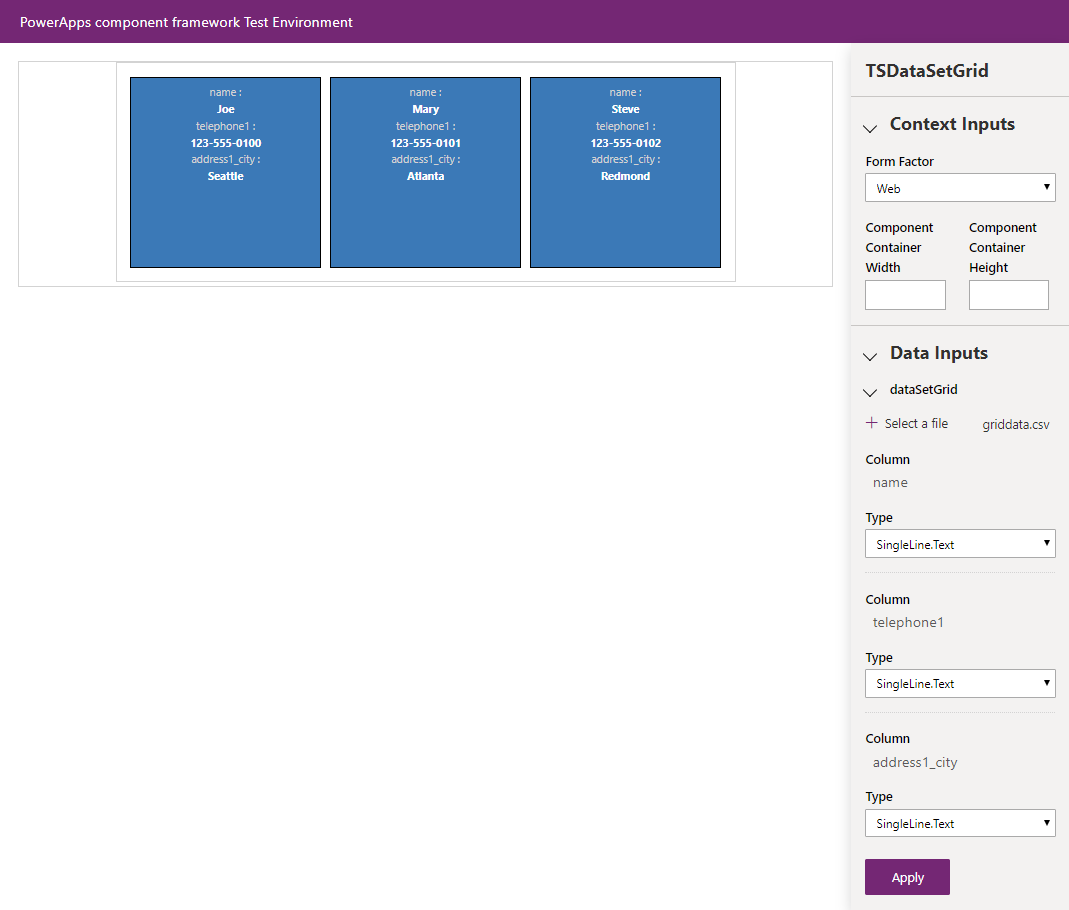Click the plus icon beside Select a file
The image size is (1069, 910).
click(x=870, y=422)
